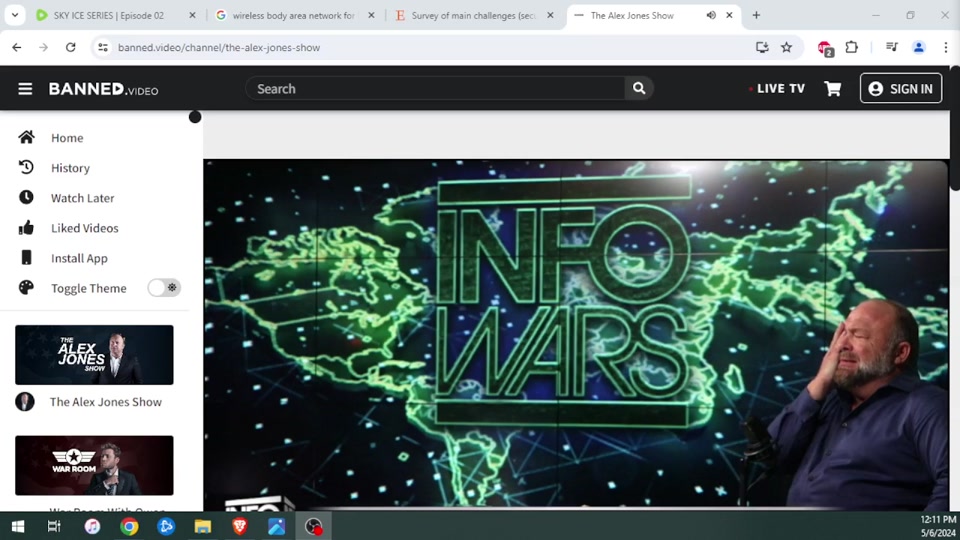Image resolution: width=960 pixels, height=540 pixels.
Task: Open the Chrome tab search dropdown
Action: (x=14, y=15)
